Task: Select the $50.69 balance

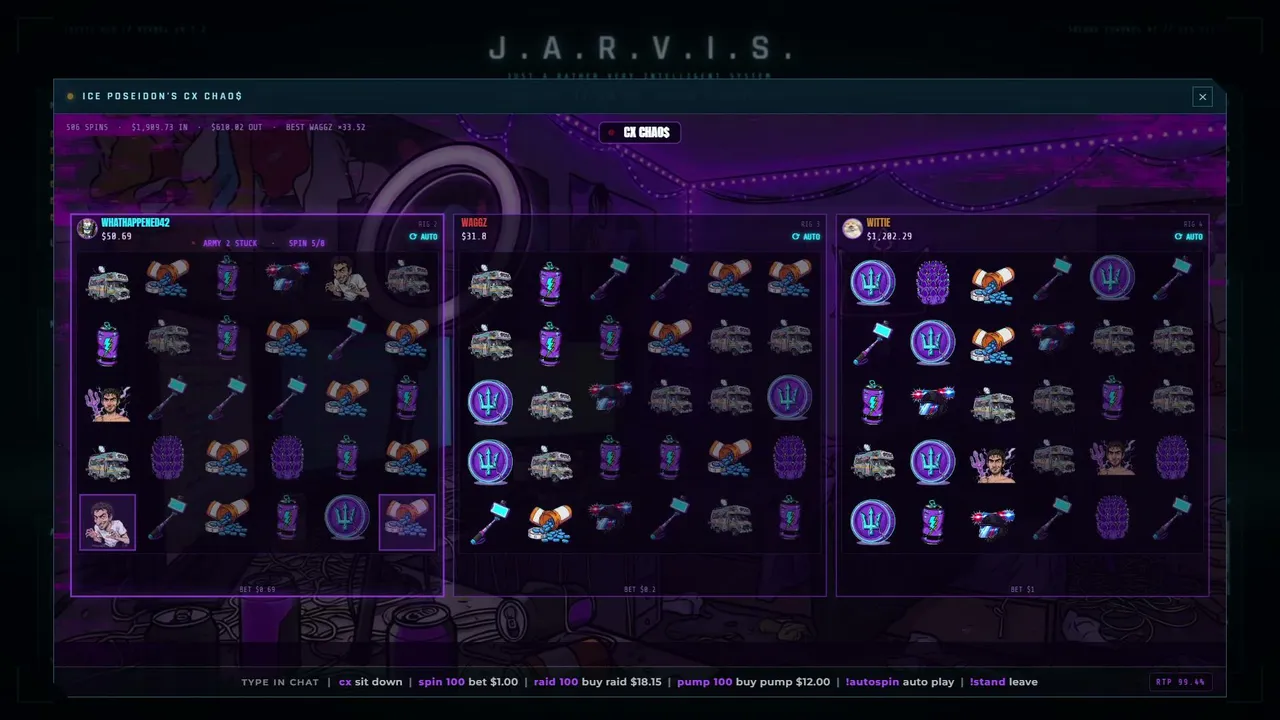Action: click(117, 237)
